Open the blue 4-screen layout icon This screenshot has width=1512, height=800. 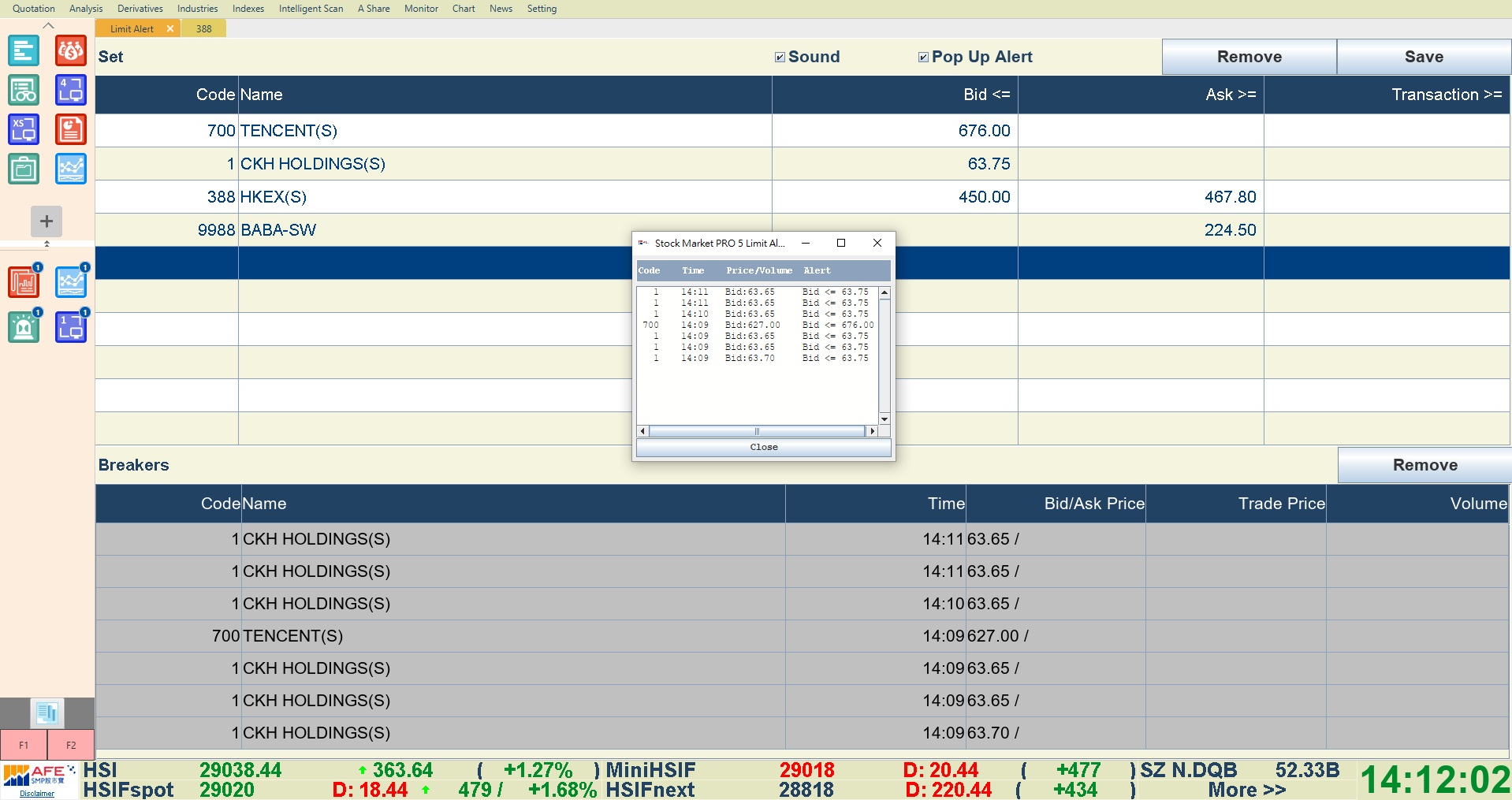tap(71, 90)
